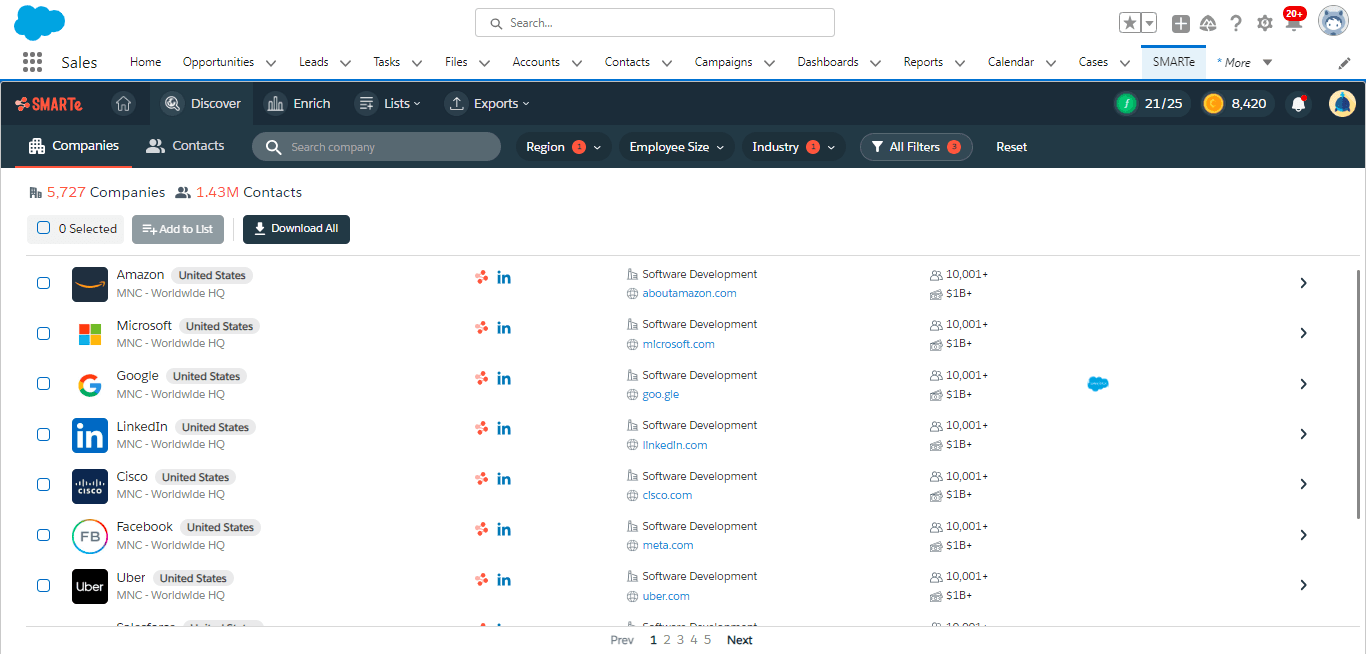Expand the Region filter dropdown
Viewport: 1366px width, 654px height.
click(x=564, y=147)
